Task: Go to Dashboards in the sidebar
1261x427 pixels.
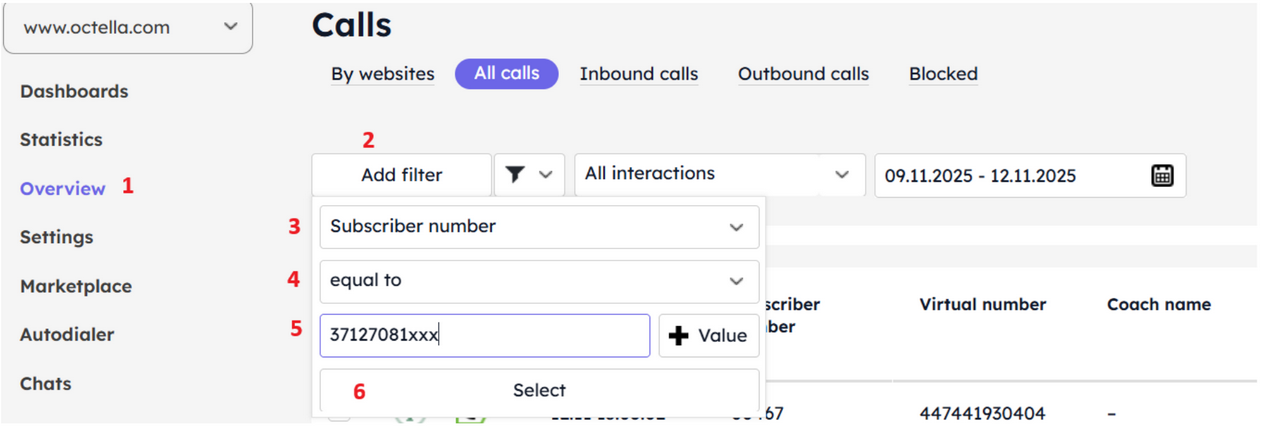Action: [74, 91]
